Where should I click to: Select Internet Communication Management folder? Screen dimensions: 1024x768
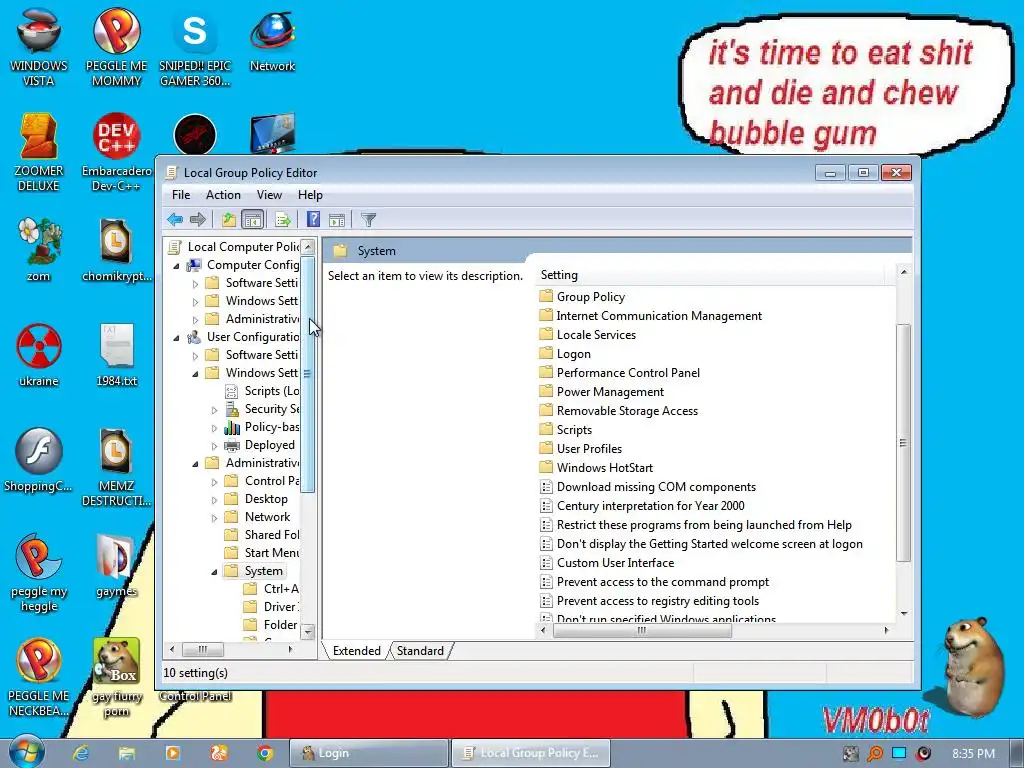[x=651, y=315]
